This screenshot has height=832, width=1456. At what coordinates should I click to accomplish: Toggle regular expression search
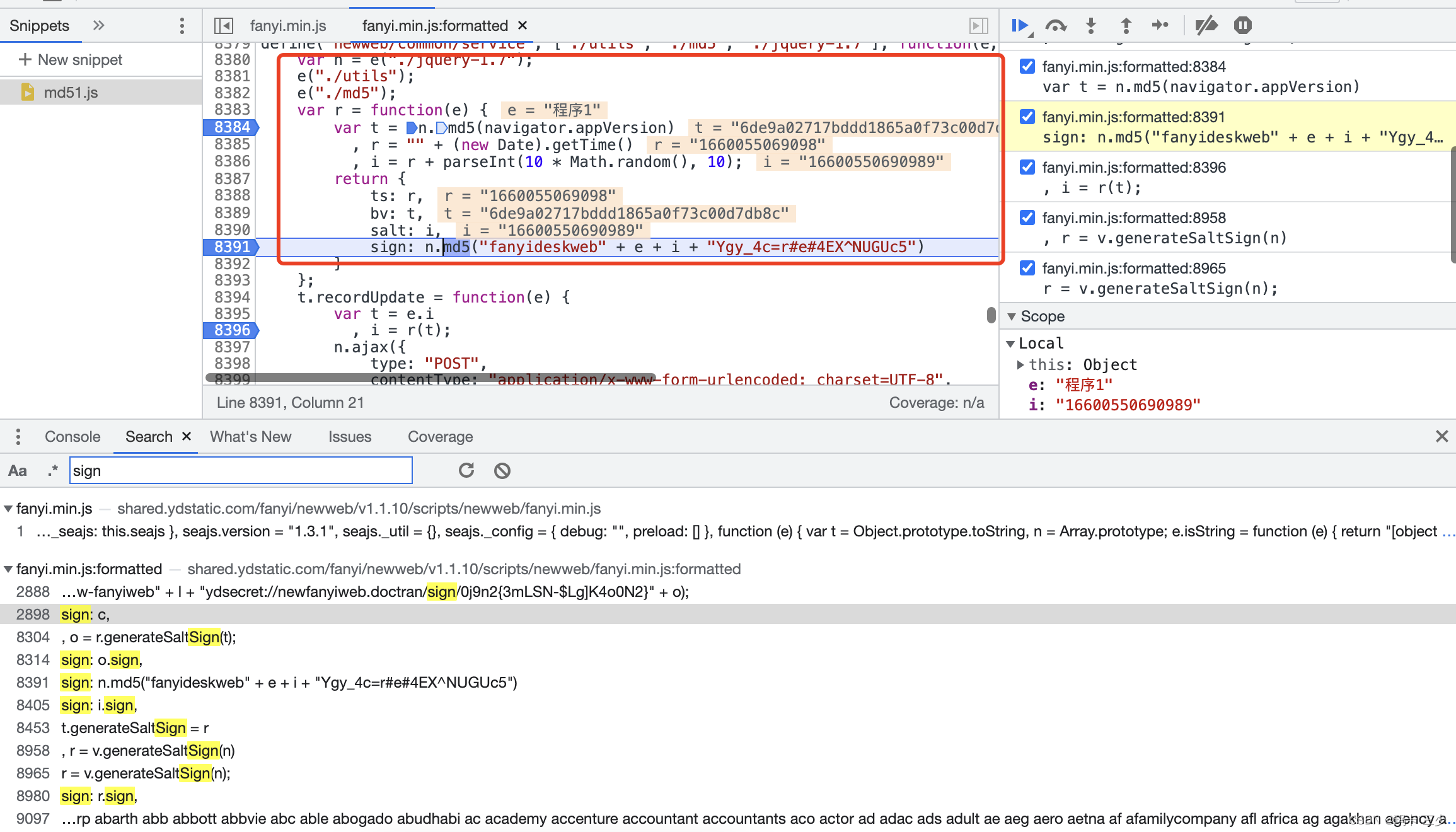(x=53, y=471)
